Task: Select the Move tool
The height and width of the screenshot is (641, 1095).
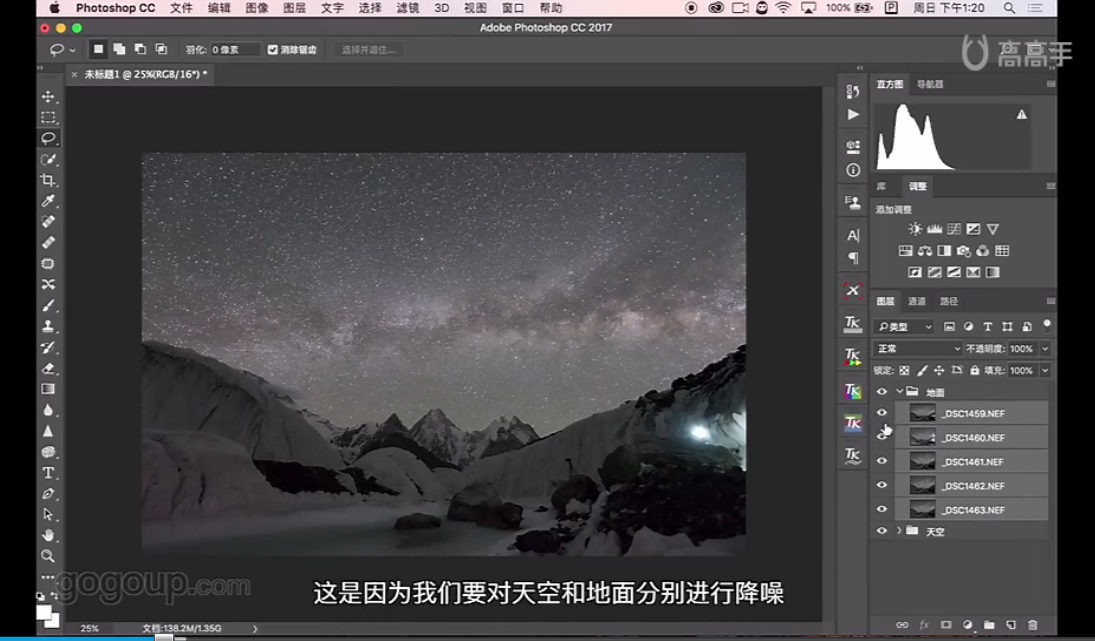Action: click(47, 96)
